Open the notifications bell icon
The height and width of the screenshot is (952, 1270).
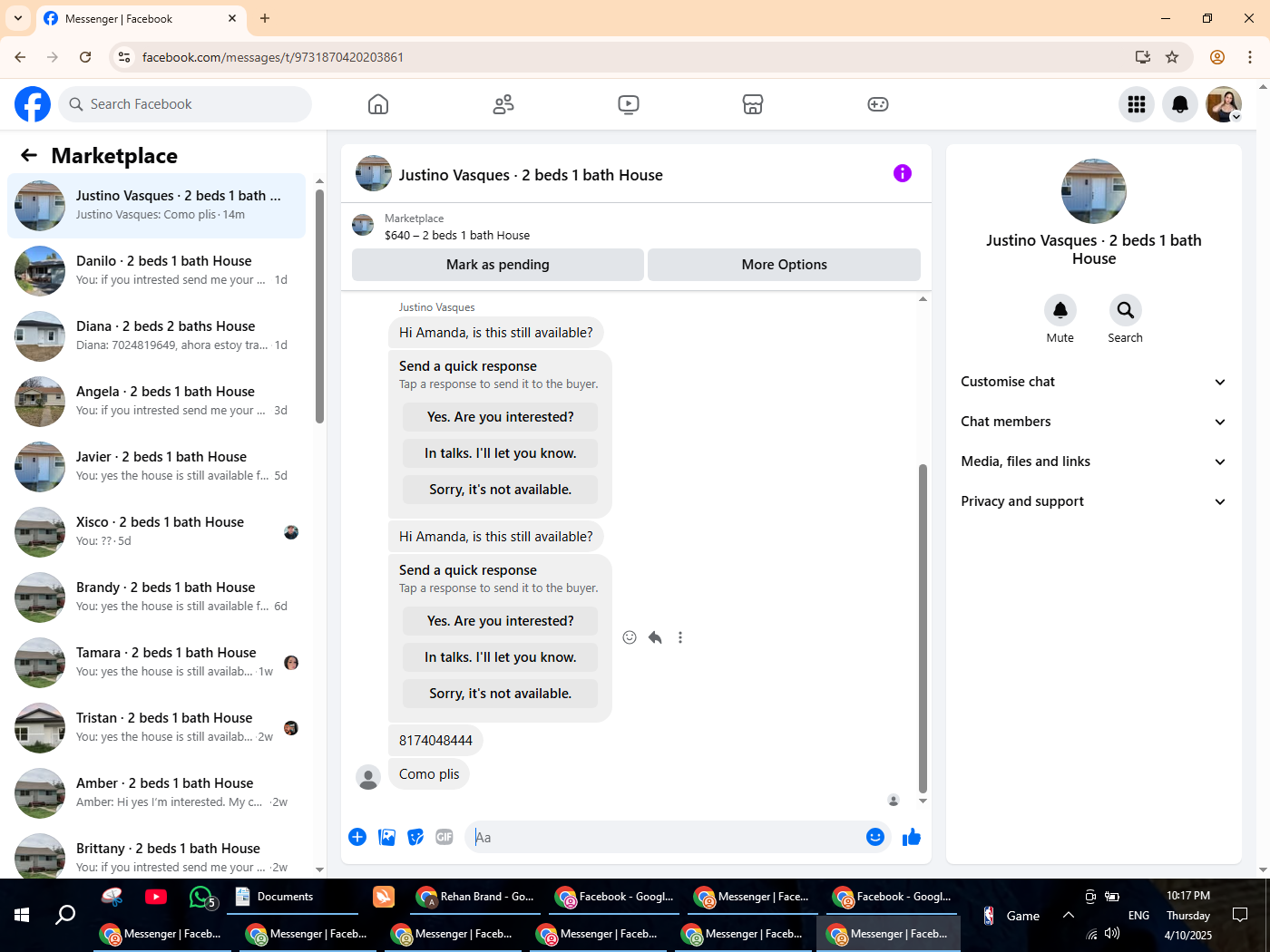(1180, 104)
